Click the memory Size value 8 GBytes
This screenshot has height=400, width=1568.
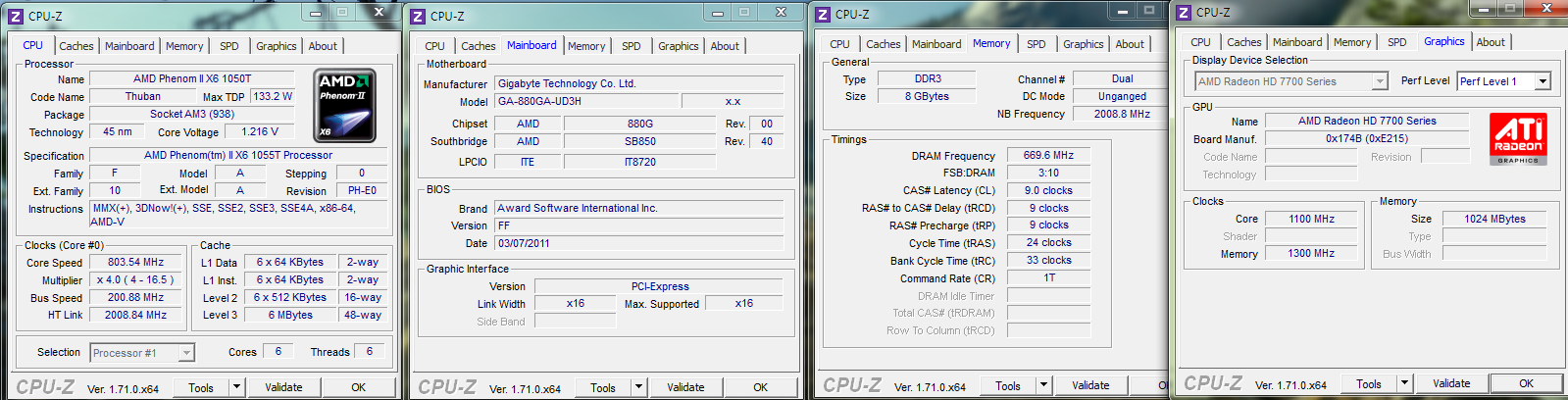coord(928,96)
